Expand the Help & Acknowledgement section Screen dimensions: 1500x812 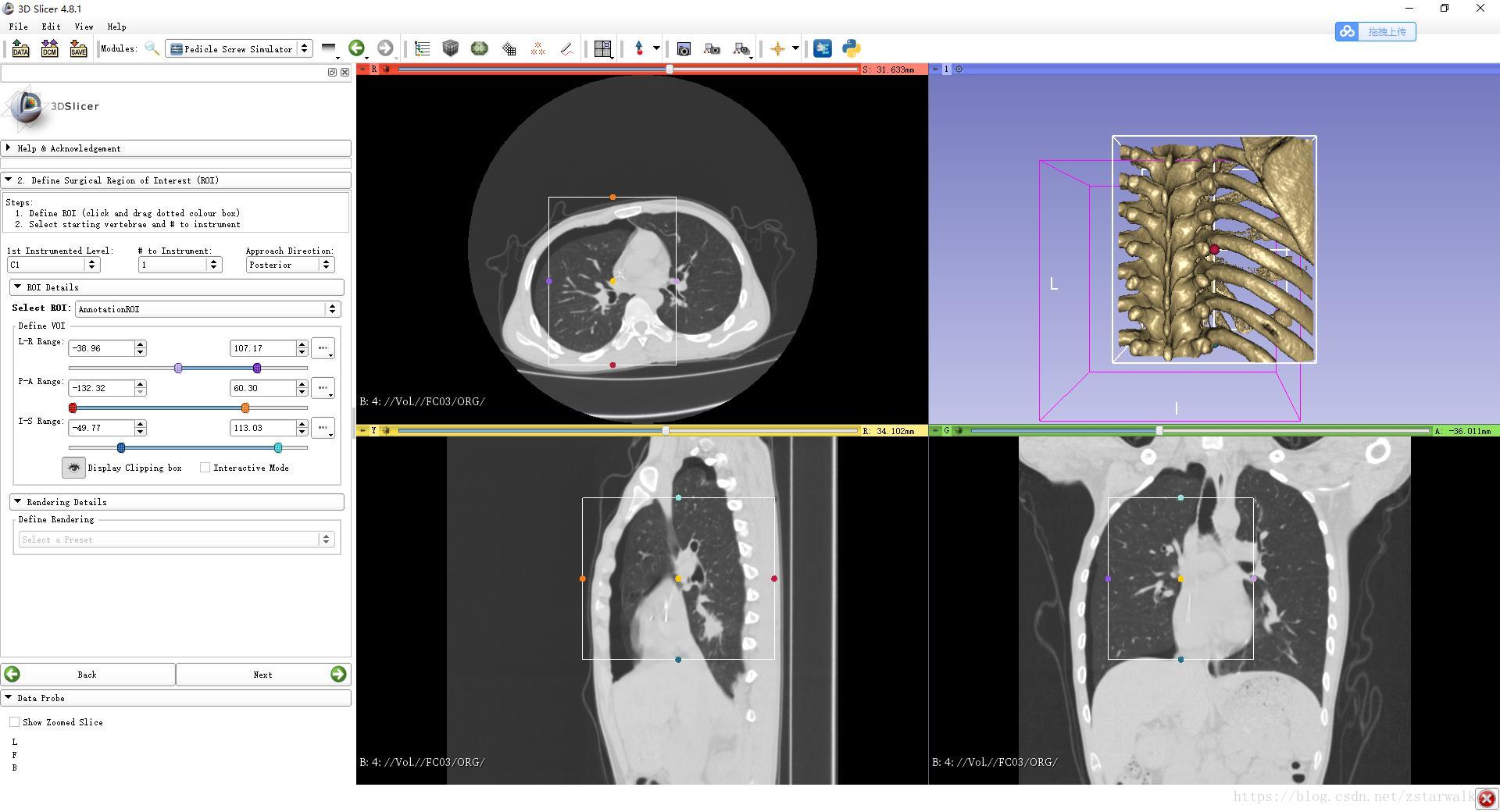(x=176, y=148)
